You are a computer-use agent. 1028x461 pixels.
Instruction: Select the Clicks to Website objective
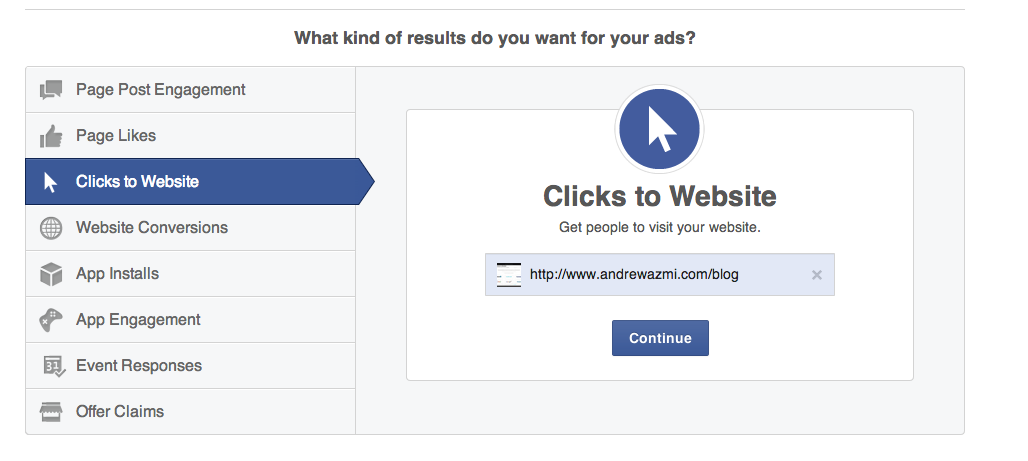click(137, 182)
